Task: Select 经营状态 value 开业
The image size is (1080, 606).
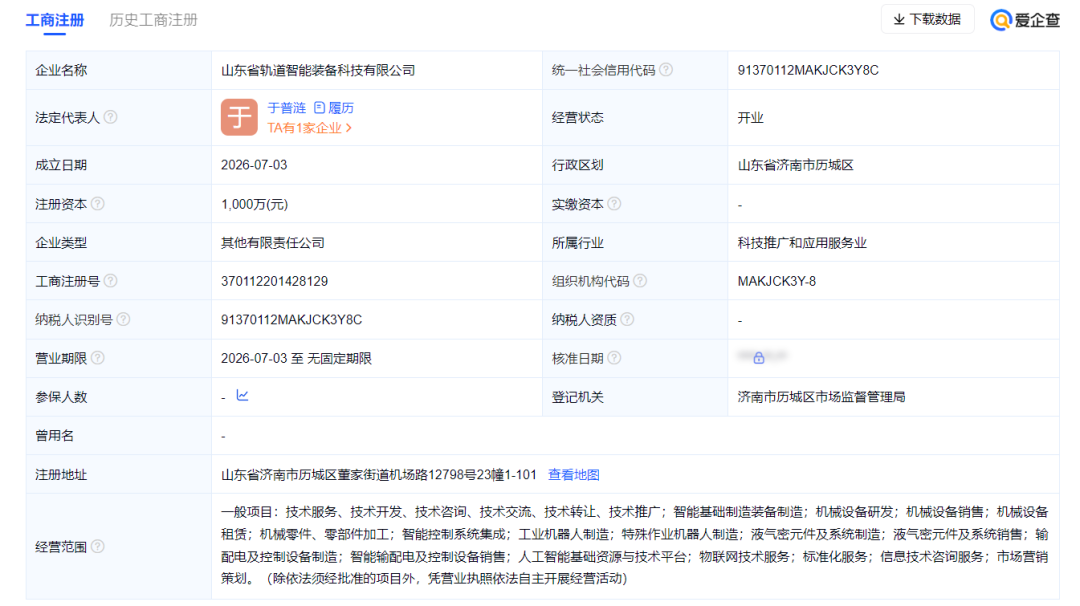Action: [750, 118]
